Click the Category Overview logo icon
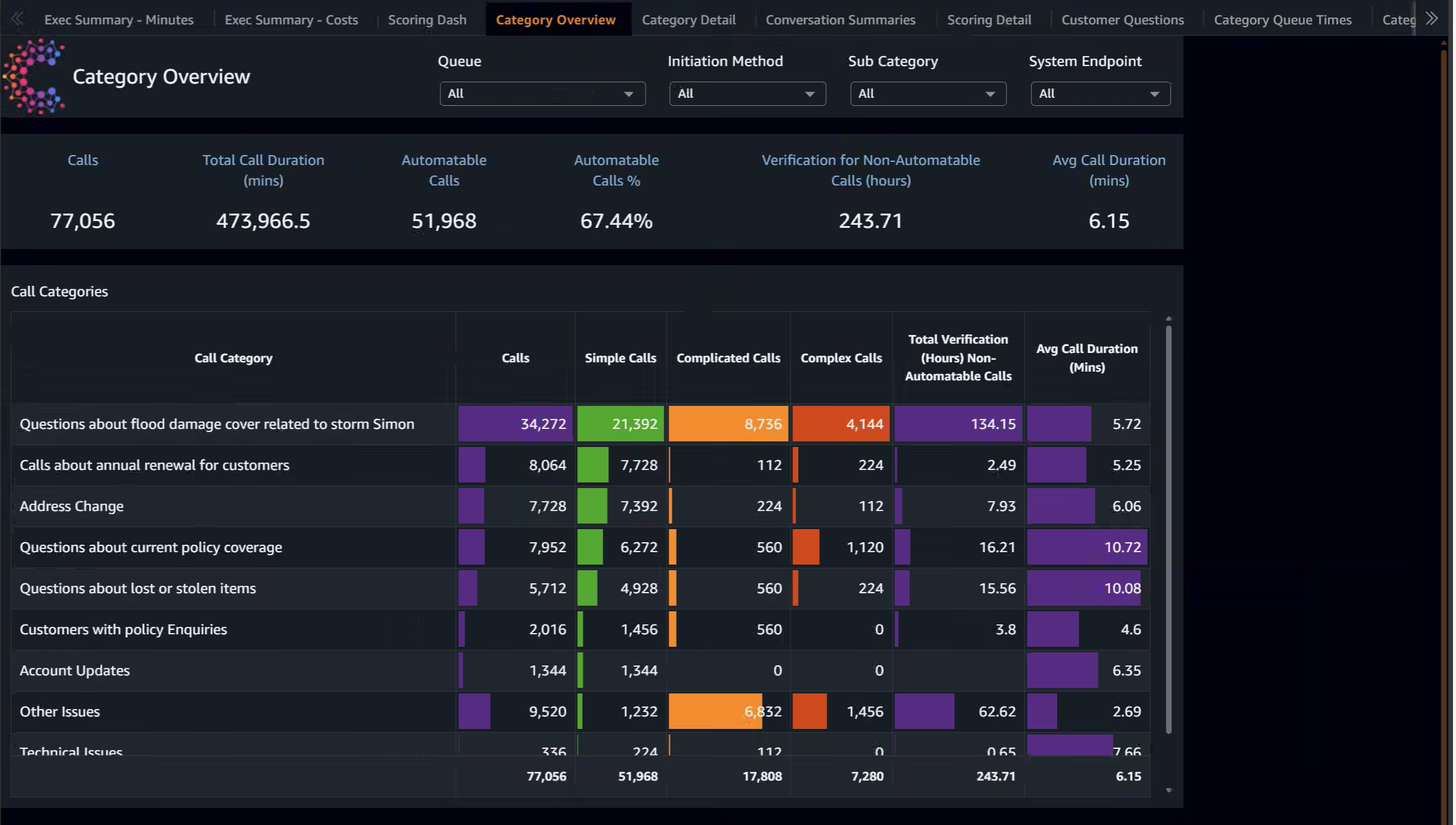Screen dimensions: 1456x825 coord(34,77)
